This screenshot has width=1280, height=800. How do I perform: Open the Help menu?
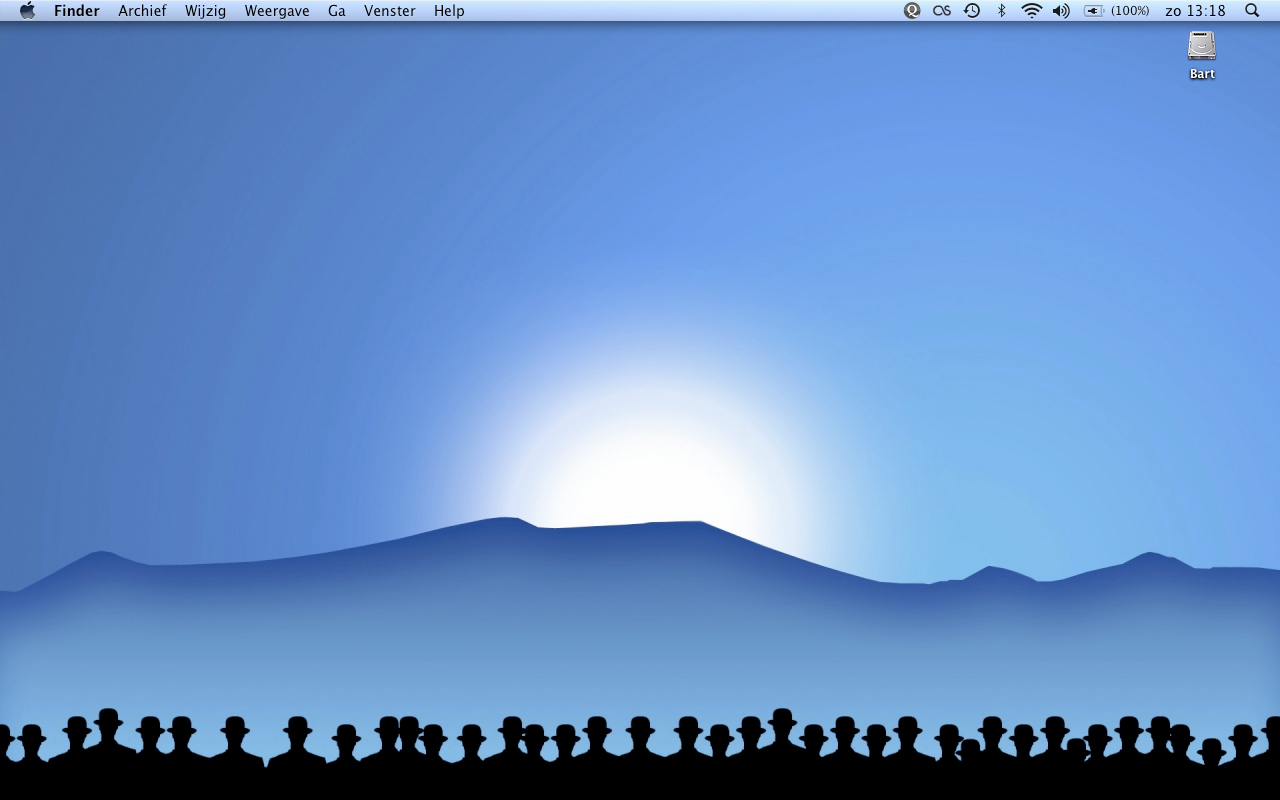[x=449, y=11]
